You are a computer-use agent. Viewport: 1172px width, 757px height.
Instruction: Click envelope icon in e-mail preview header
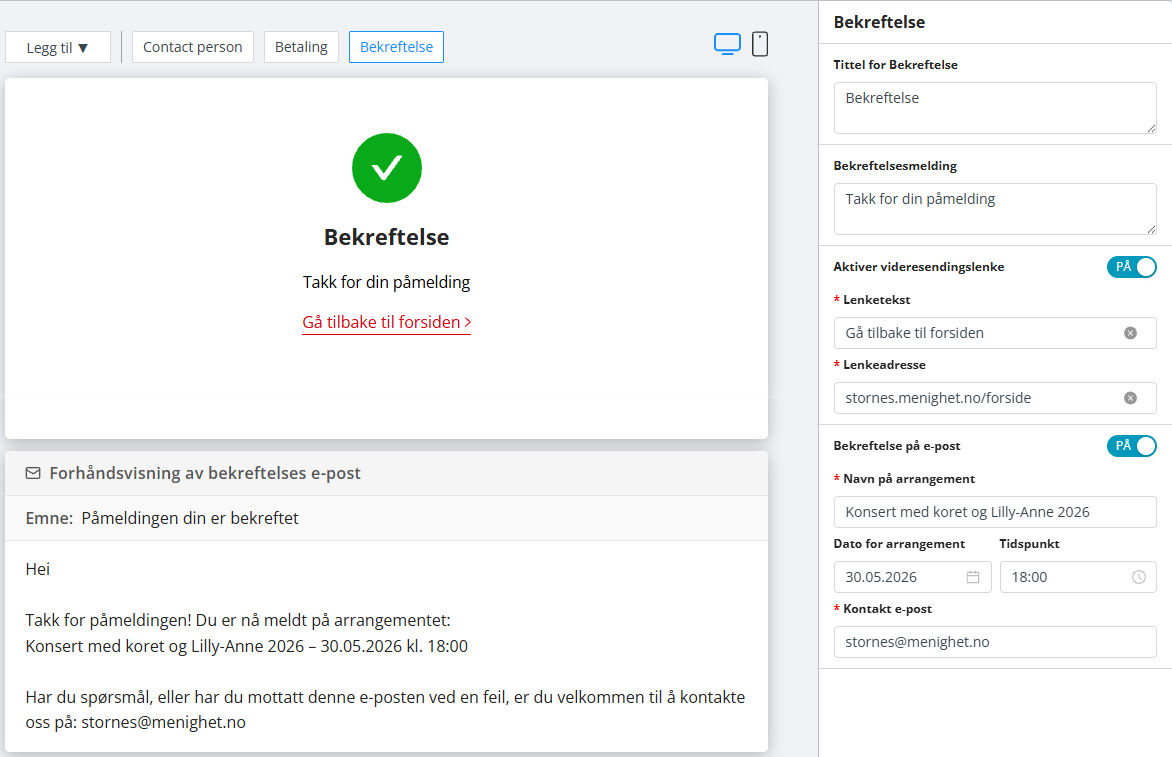33,473
